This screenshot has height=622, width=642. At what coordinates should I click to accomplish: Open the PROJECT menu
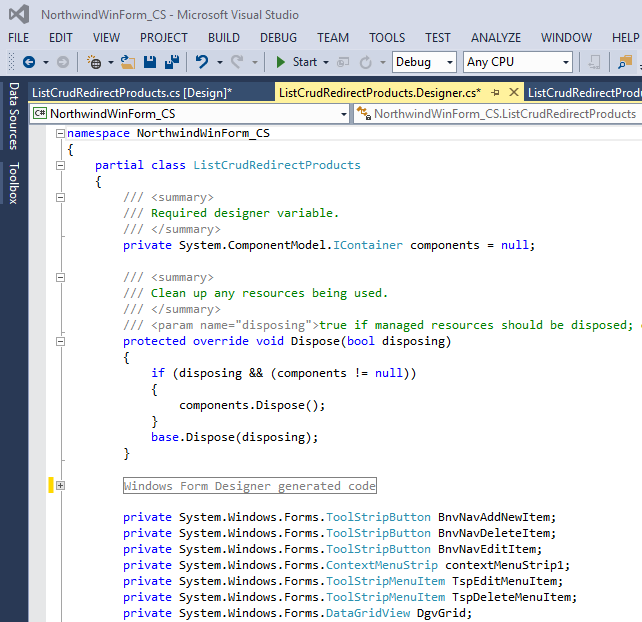click(x=163, y=38)
